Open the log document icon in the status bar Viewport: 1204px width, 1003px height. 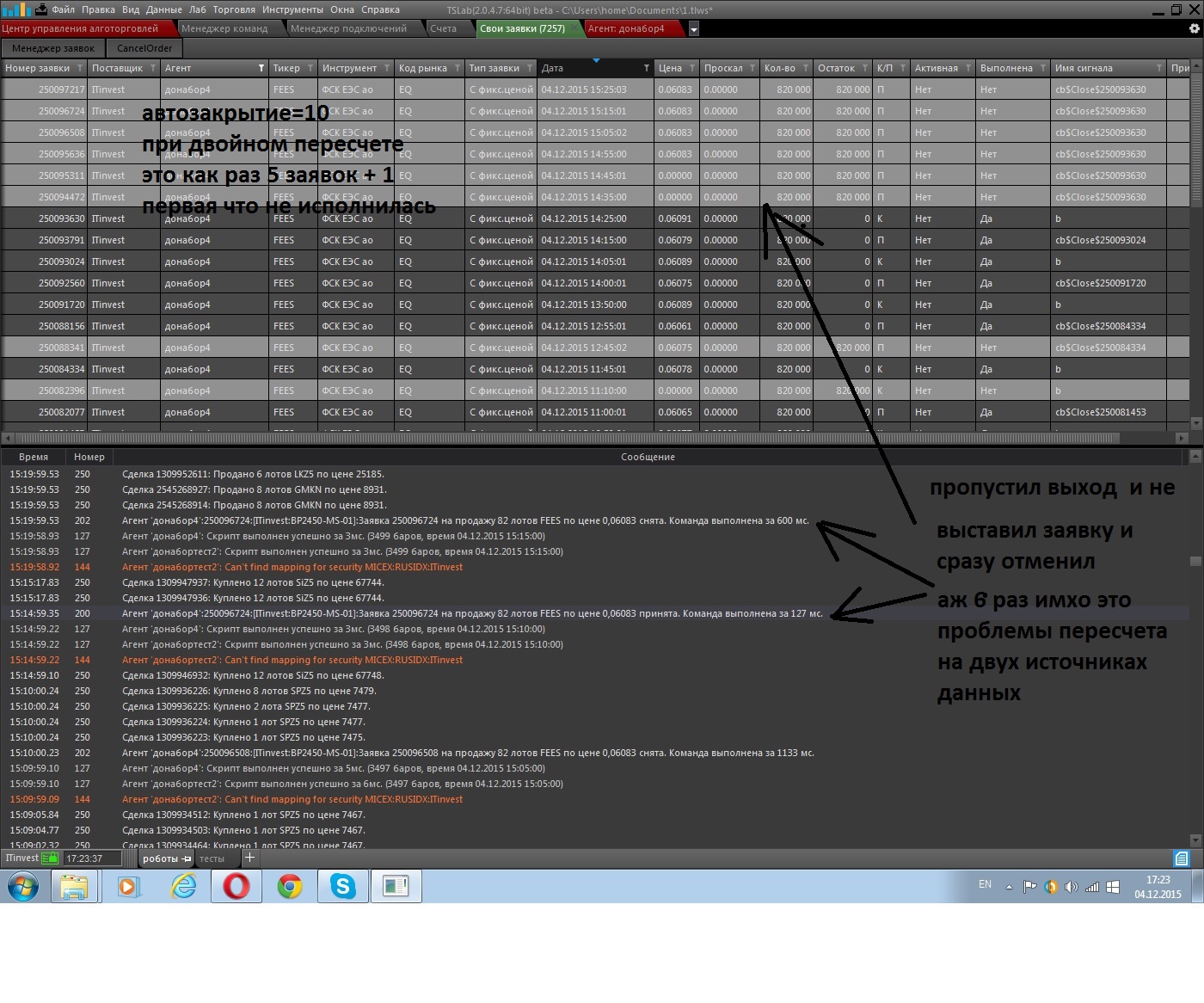coord(1182,858)
